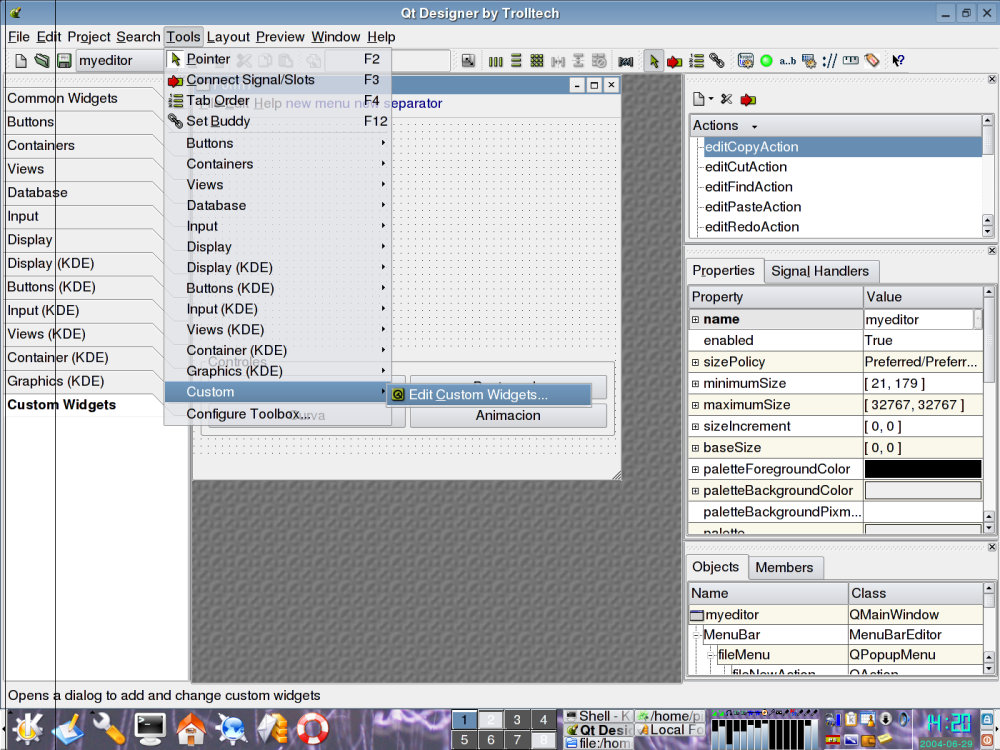Click Delete Action scissors icon

tap(726, 99)
